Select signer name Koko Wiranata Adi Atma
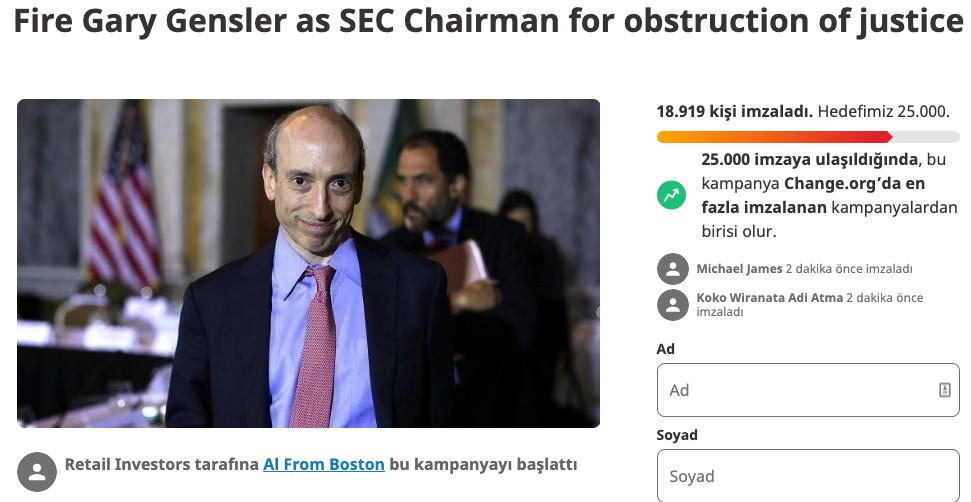Viewport: 971px width, 502px height. (769, 298)
